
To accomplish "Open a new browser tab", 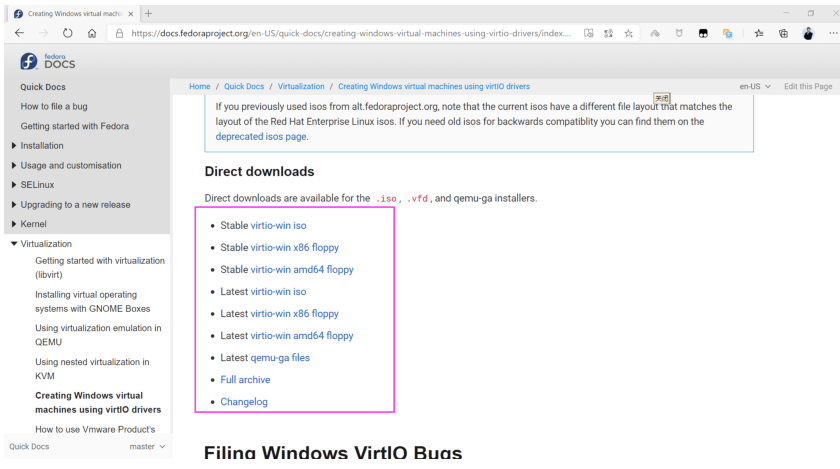I will 148,14.
